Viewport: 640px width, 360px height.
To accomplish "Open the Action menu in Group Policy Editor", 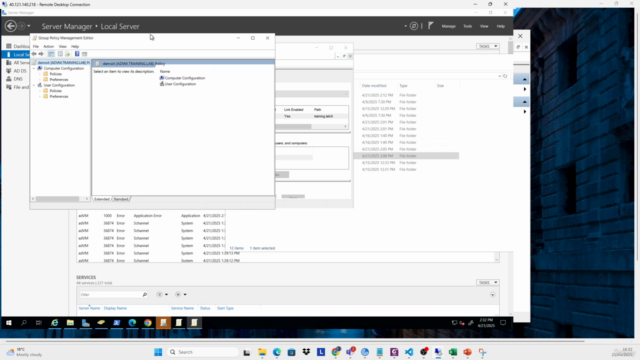I will click(x=49, y=47).
